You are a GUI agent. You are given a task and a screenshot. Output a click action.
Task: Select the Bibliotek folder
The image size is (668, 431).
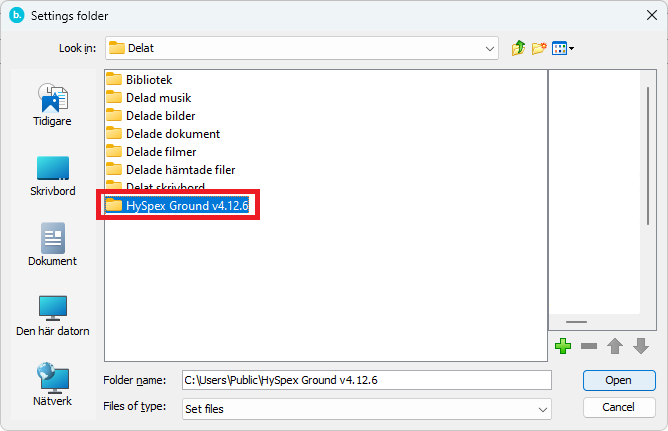coord(148,79)
